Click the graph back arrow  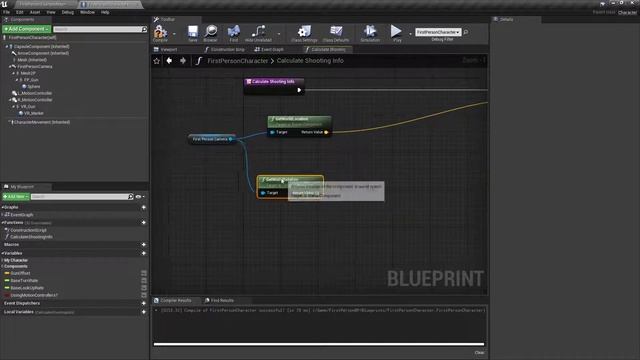click(x=169, y=61)
